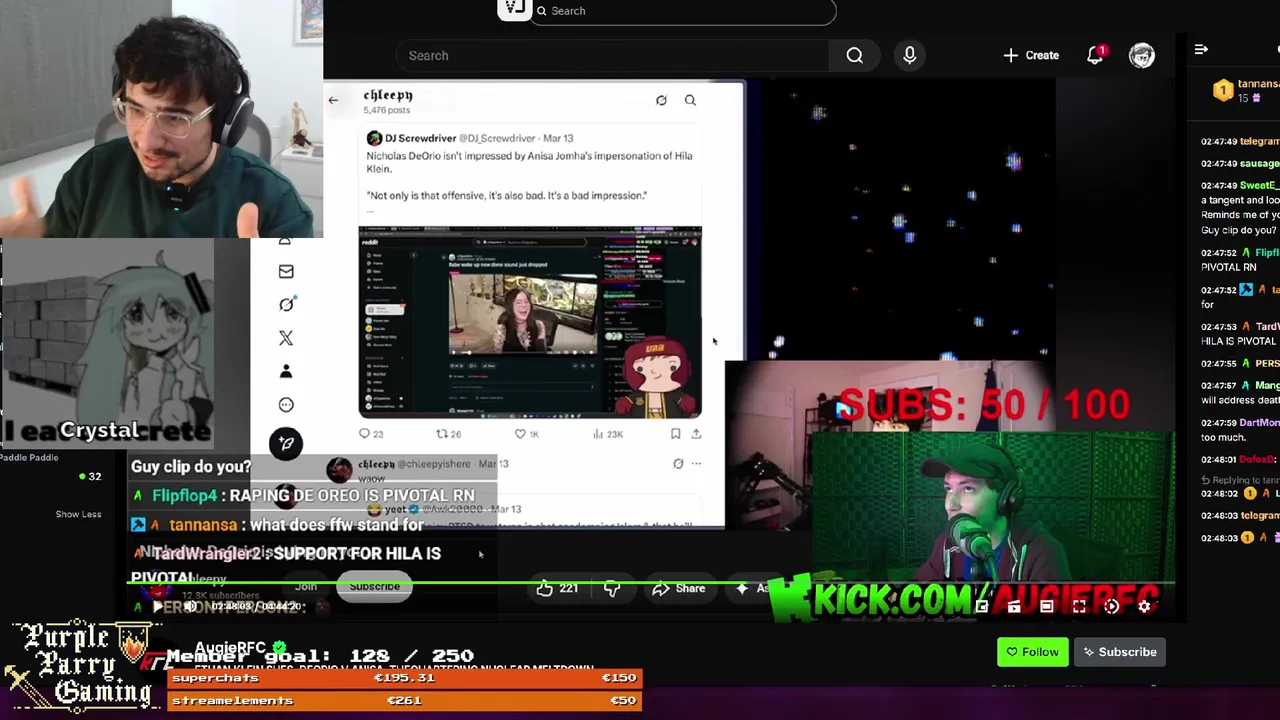This screenshot has width=1280, height=720.
Task: Bookmark the DJ Screwdriver tweet
Action: click(675, 434)
